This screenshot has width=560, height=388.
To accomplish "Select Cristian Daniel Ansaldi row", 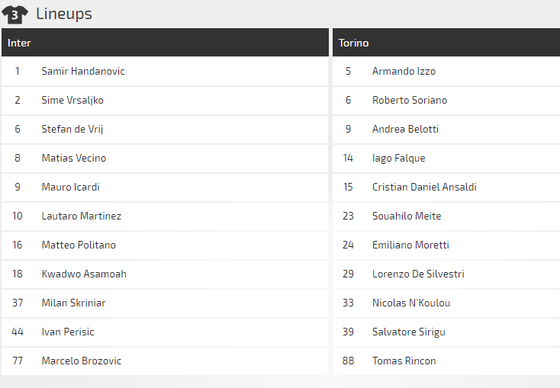I will coord(446,187).
